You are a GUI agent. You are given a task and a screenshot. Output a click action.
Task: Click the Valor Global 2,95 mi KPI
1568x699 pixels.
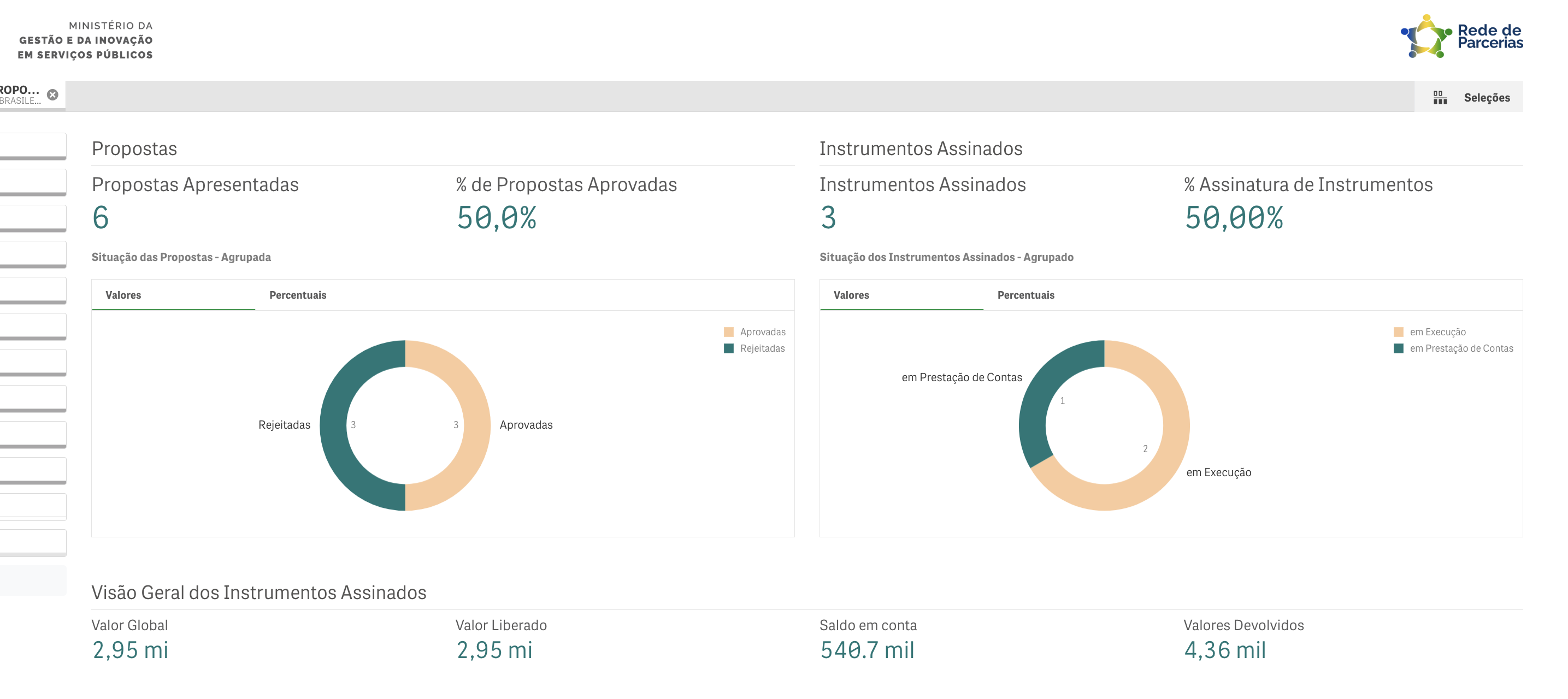point(129,650)
